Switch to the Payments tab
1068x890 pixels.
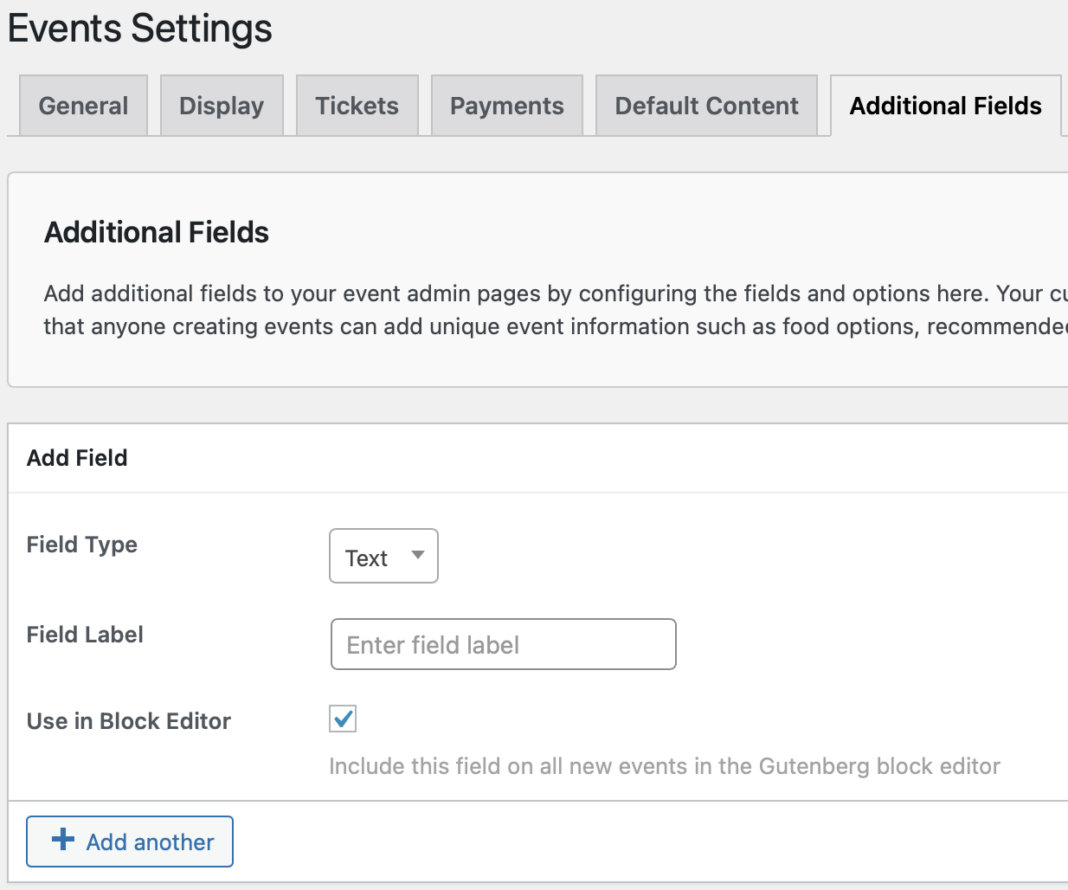[x=507, y=105]
